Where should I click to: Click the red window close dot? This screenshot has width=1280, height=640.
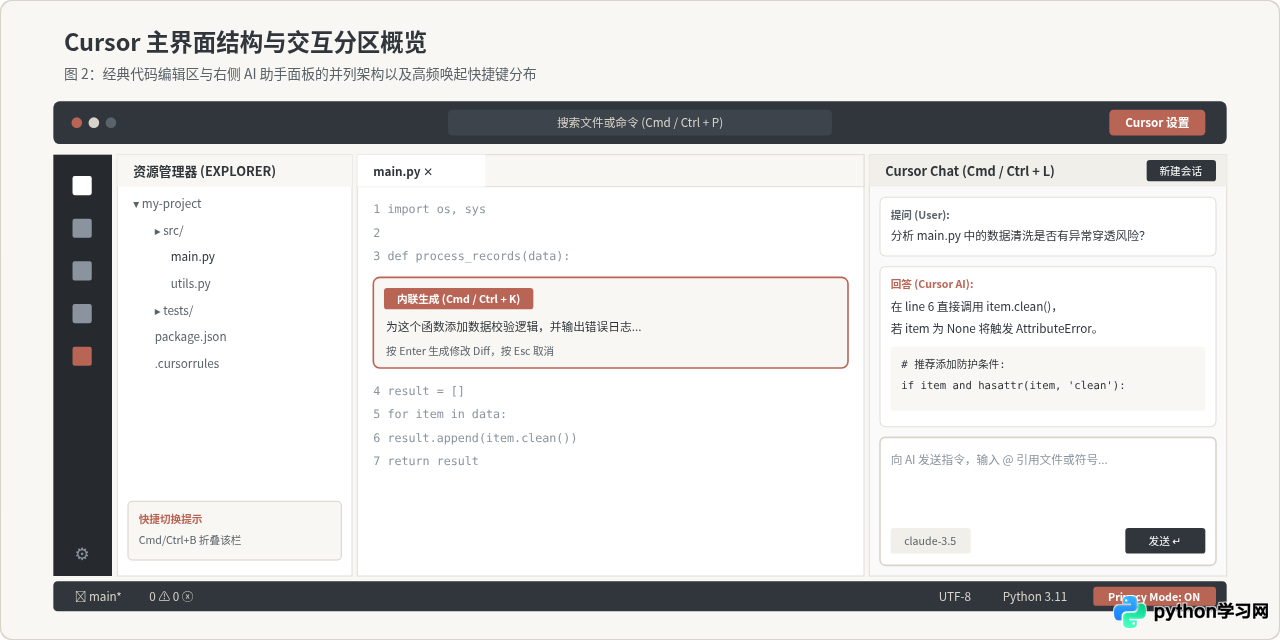[x=77, y=123]
